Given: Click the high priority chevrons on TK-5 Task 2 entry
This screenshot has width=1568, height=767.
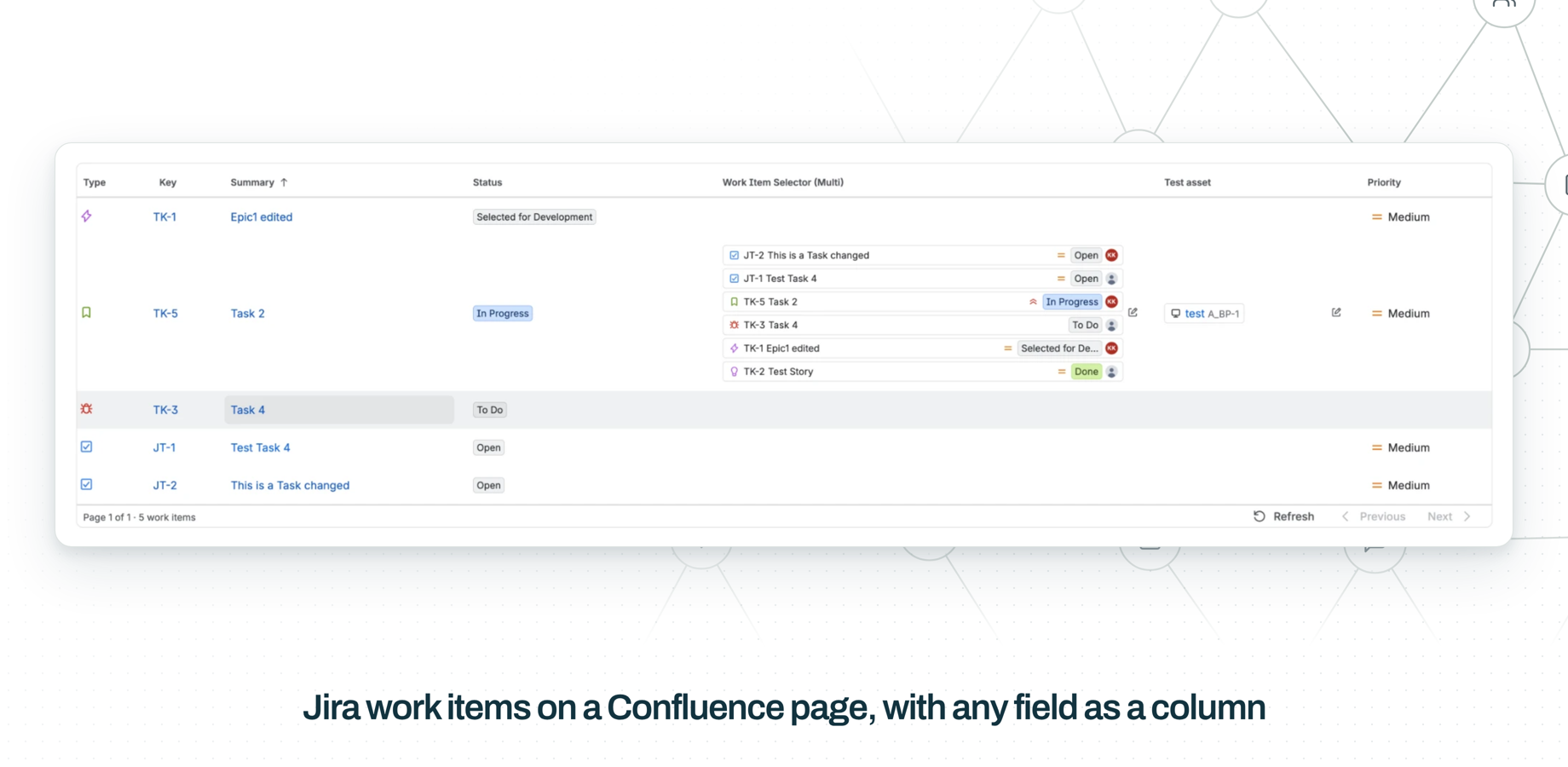Looking at the screenshot, I should tap(1033, 302).
